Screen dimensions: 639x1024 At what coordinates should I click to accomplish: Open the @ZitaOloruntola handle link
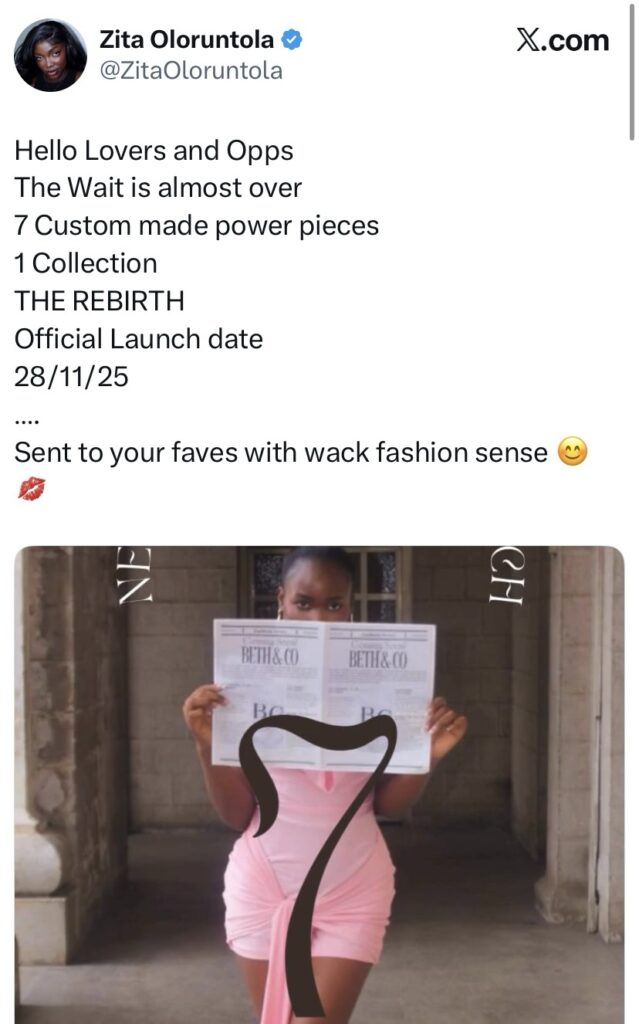pos(191,71)
